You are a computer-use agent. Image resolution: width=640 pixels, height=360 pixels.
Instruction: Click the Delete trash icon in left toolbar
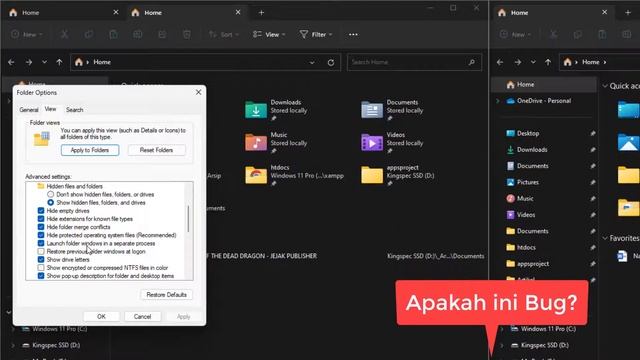pyautogui.click(x=187, y=34)
